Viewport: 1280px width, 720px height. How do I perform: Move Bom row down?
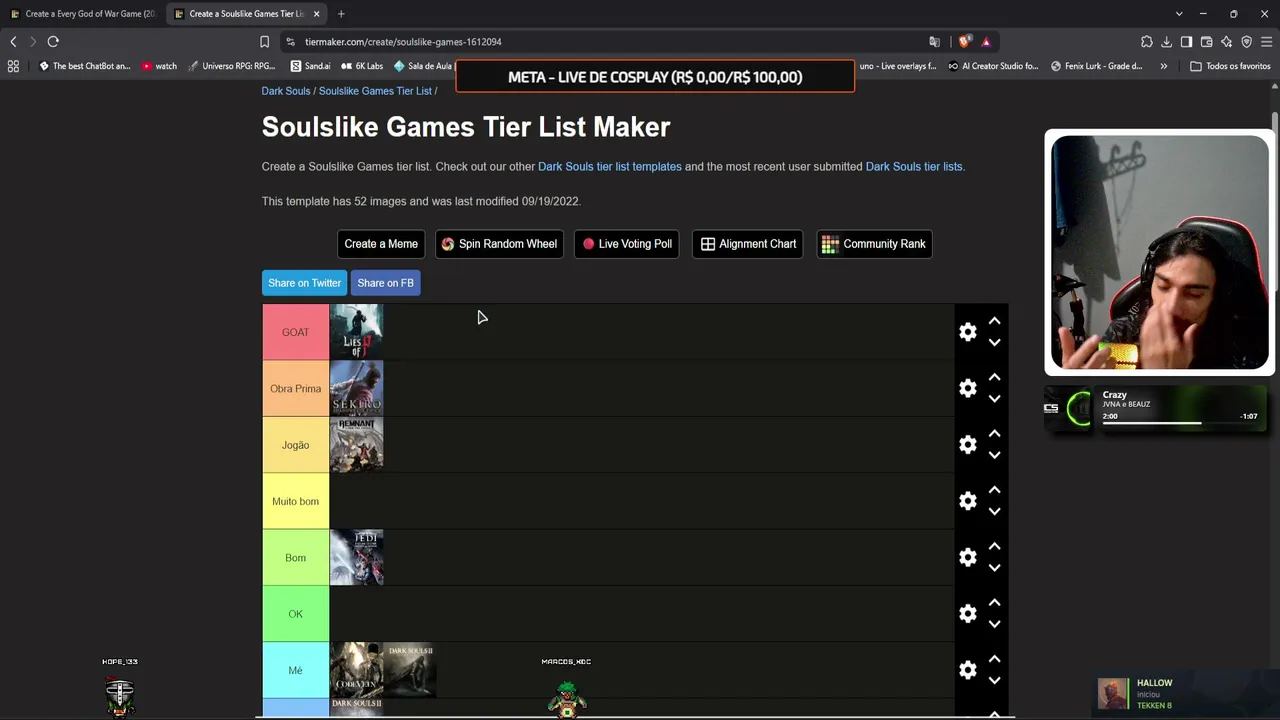point(994,568)
